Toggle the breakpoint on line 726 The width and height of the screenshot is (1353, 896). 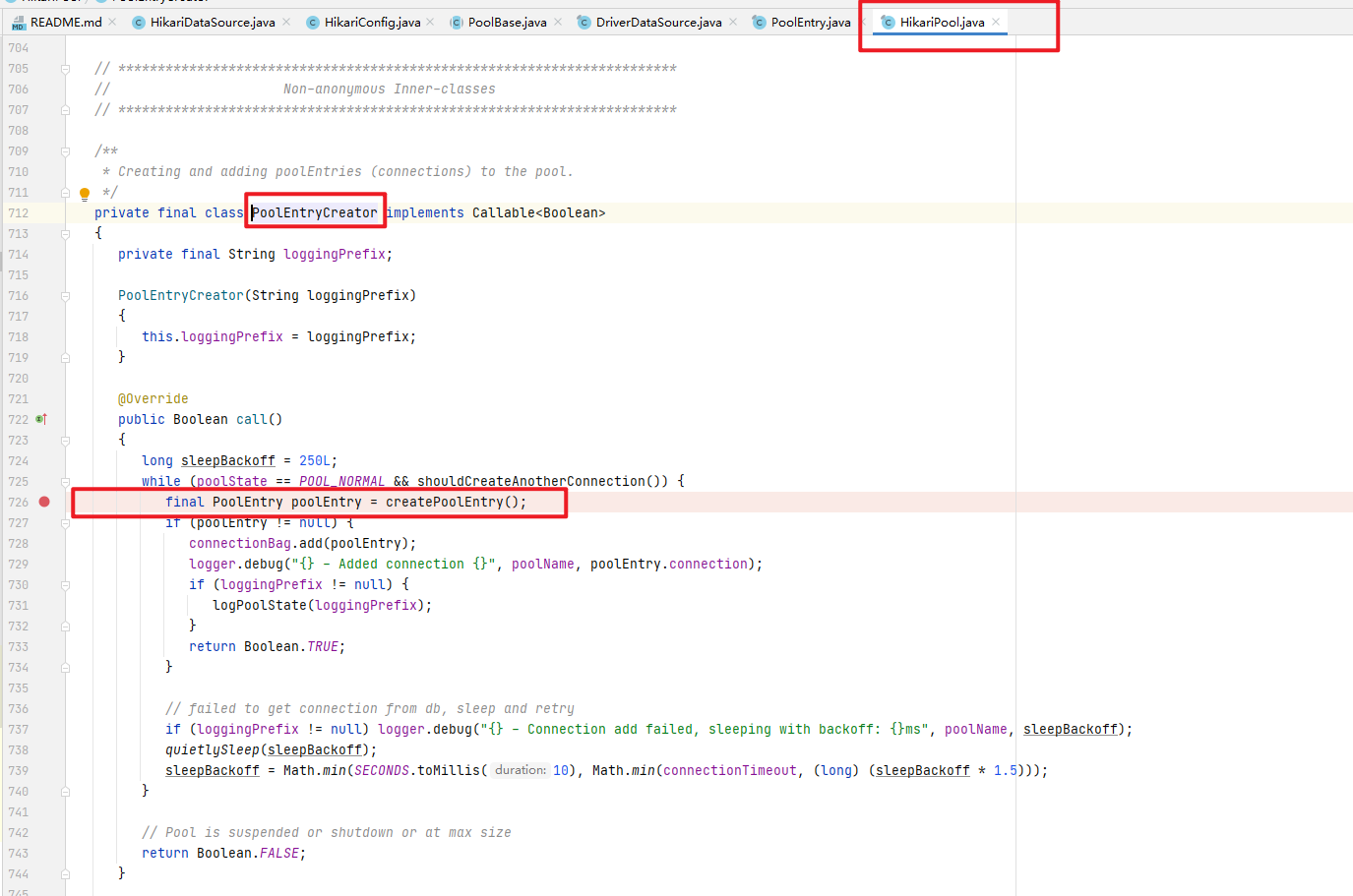click(x=44, y=502)
